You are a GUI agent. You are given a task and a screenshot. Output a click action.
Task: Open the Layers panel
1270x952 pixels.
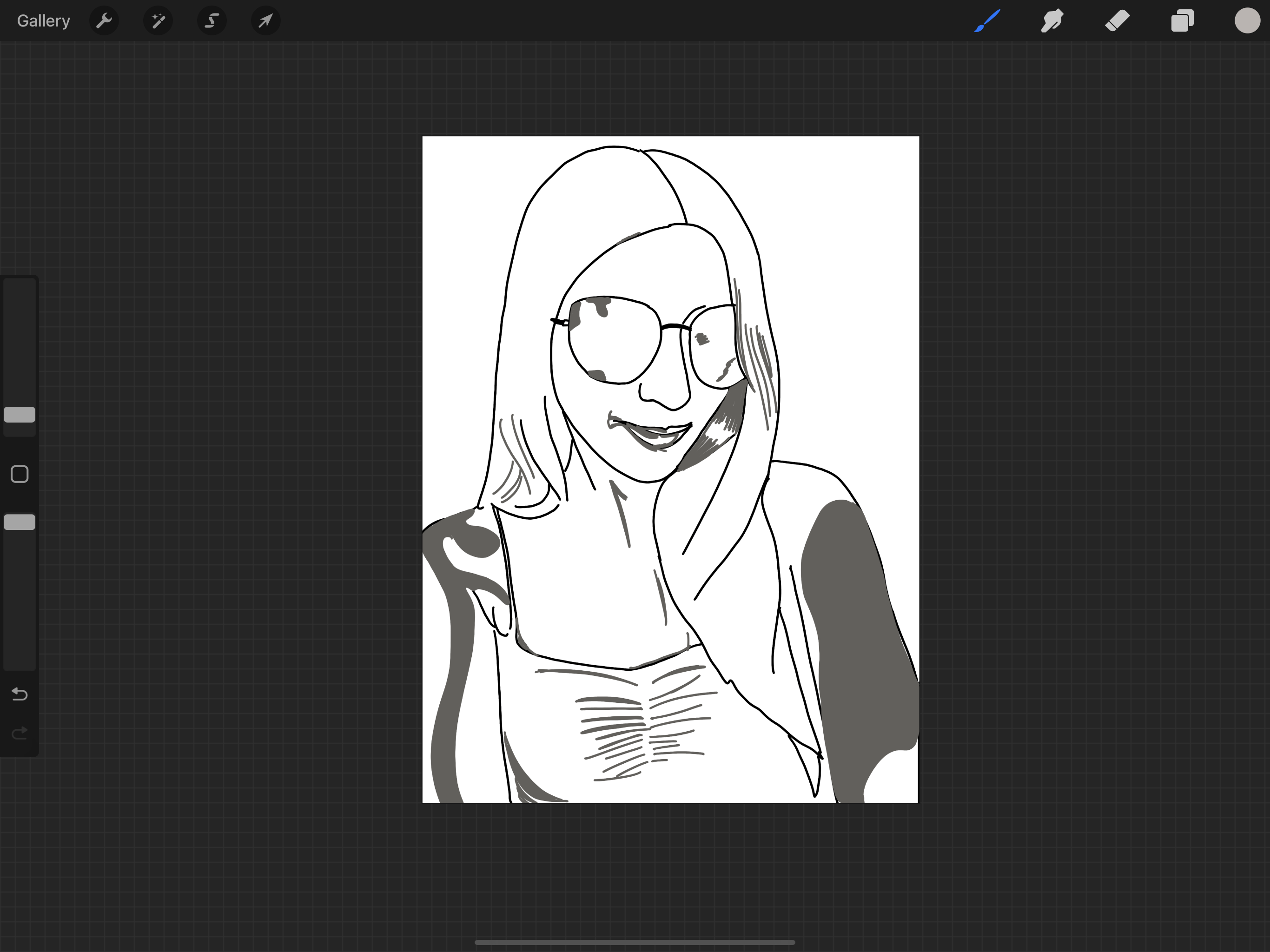coord(1182,20)
